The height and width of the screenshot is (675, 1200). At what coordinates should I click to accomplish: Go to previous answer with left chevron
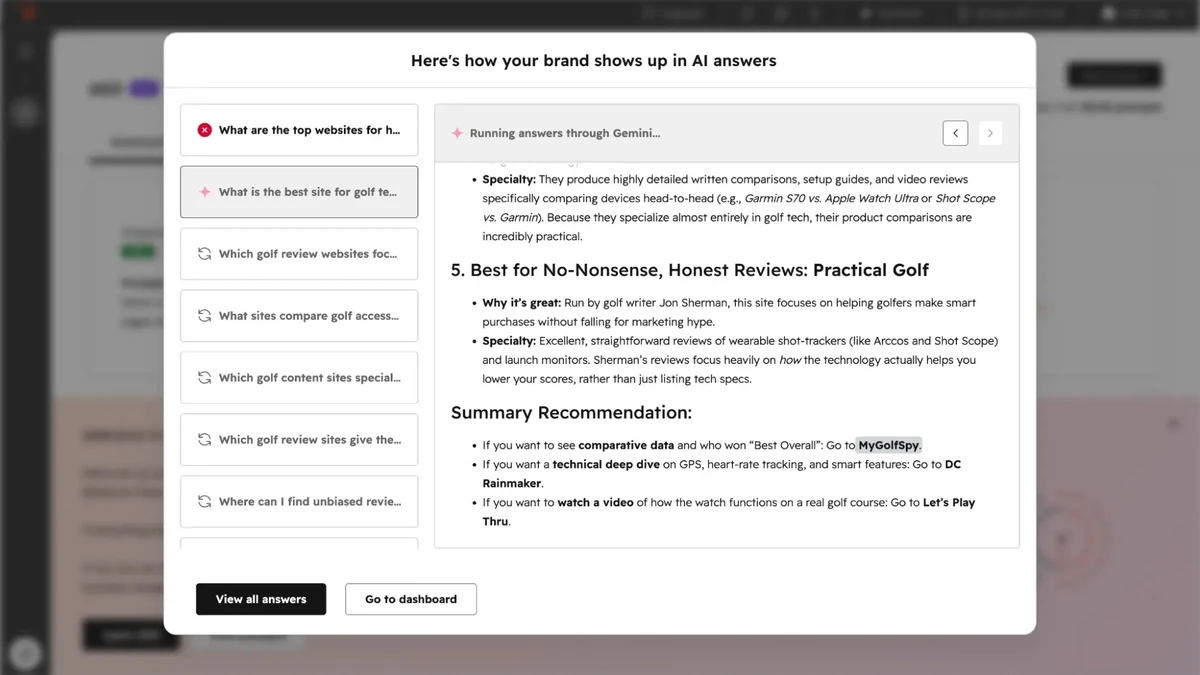tap(955, 133)
